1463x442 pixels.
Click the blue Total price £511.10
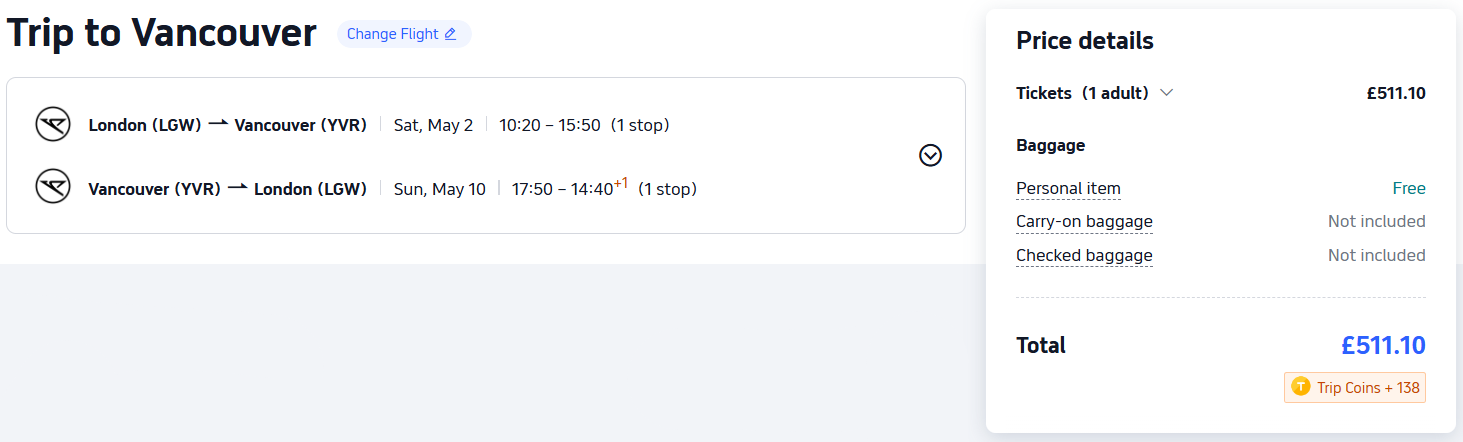pyautogui.click(x=1383, y=345)
